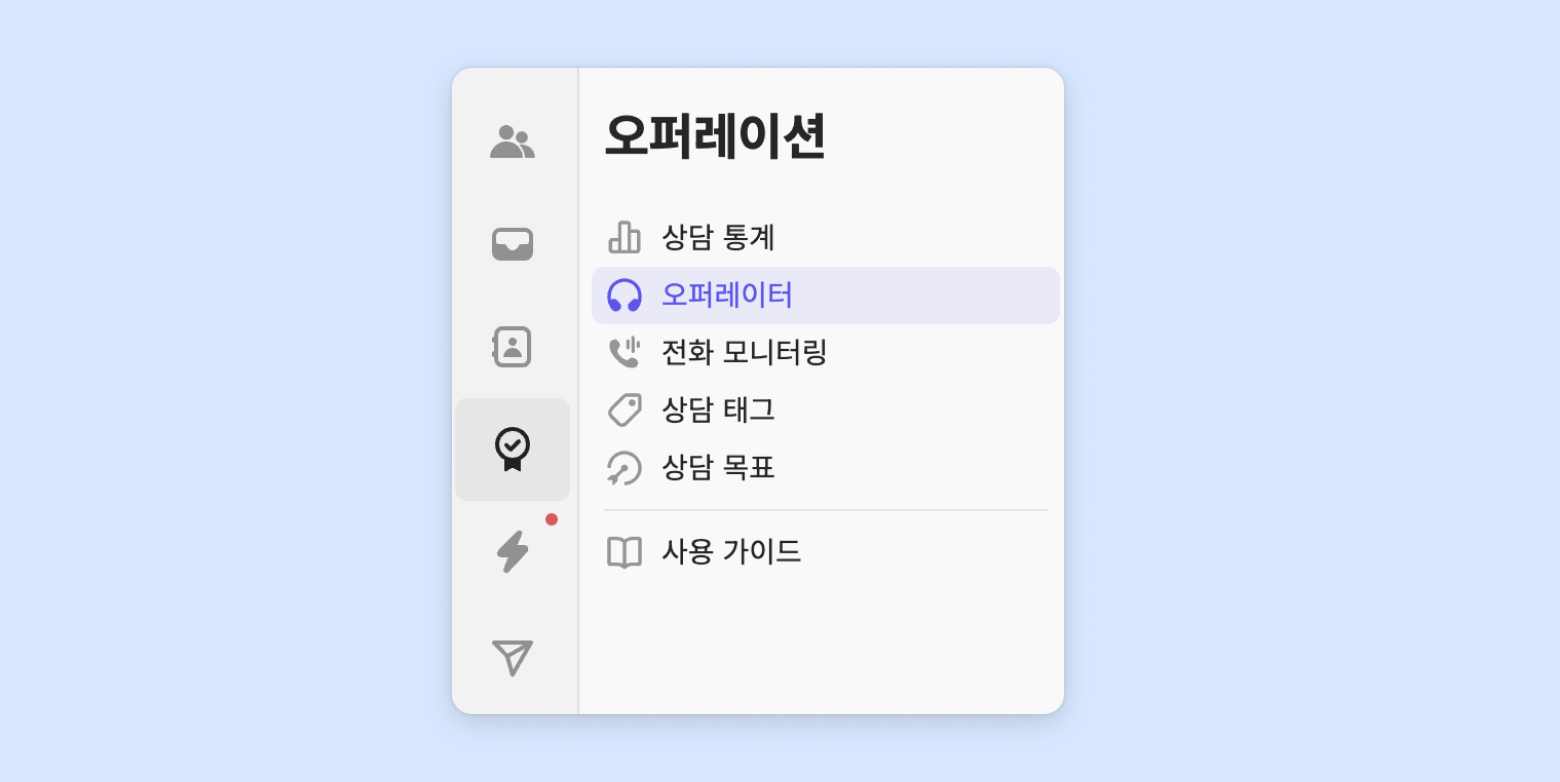The height and width of the screenshot is (782, 1560).
Task: Click the bar chart icon beside 상담 통계
Action: click(x=624, y=238)
